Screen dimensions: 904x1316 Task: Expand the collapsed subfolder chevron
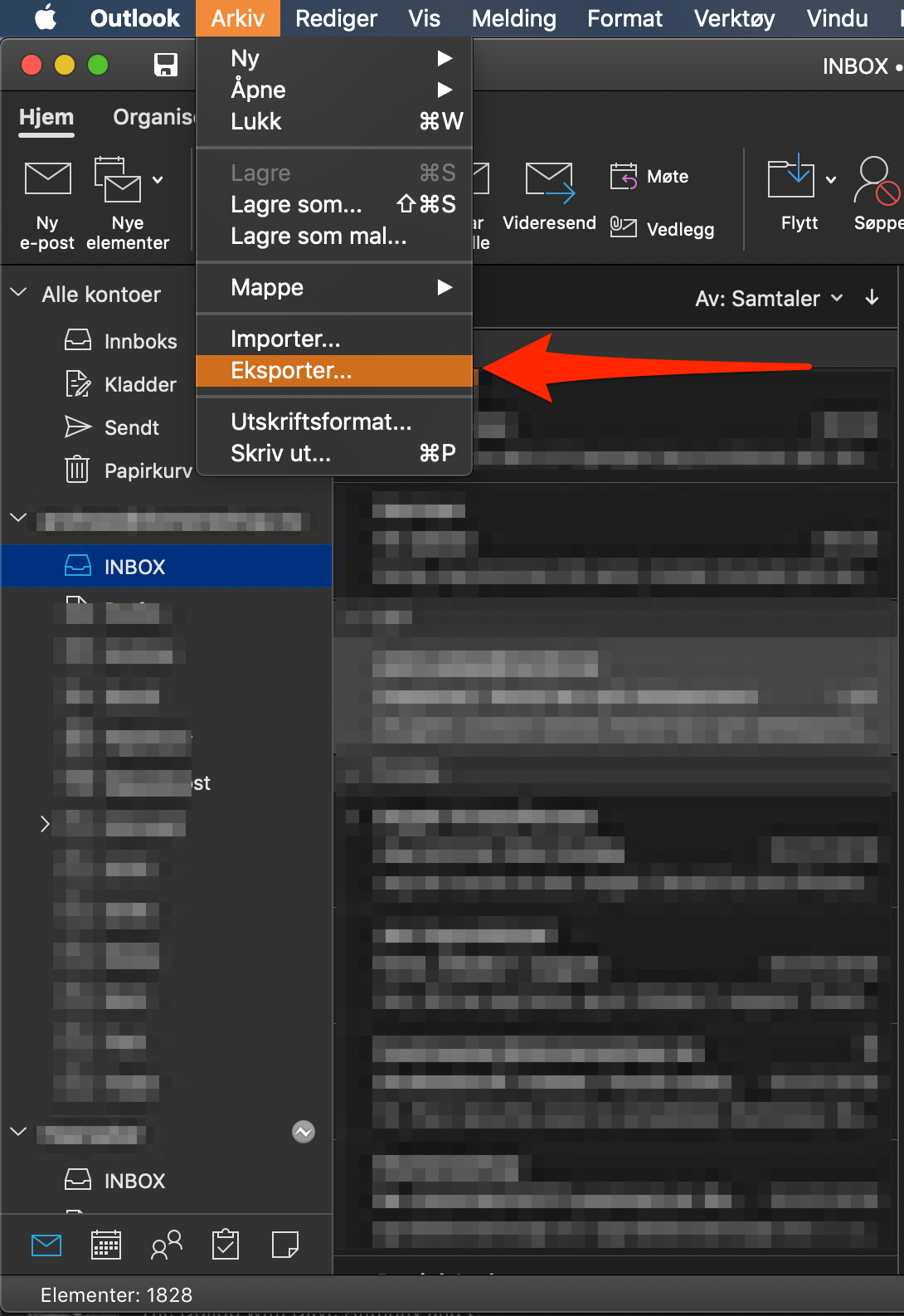coord(45,823)
